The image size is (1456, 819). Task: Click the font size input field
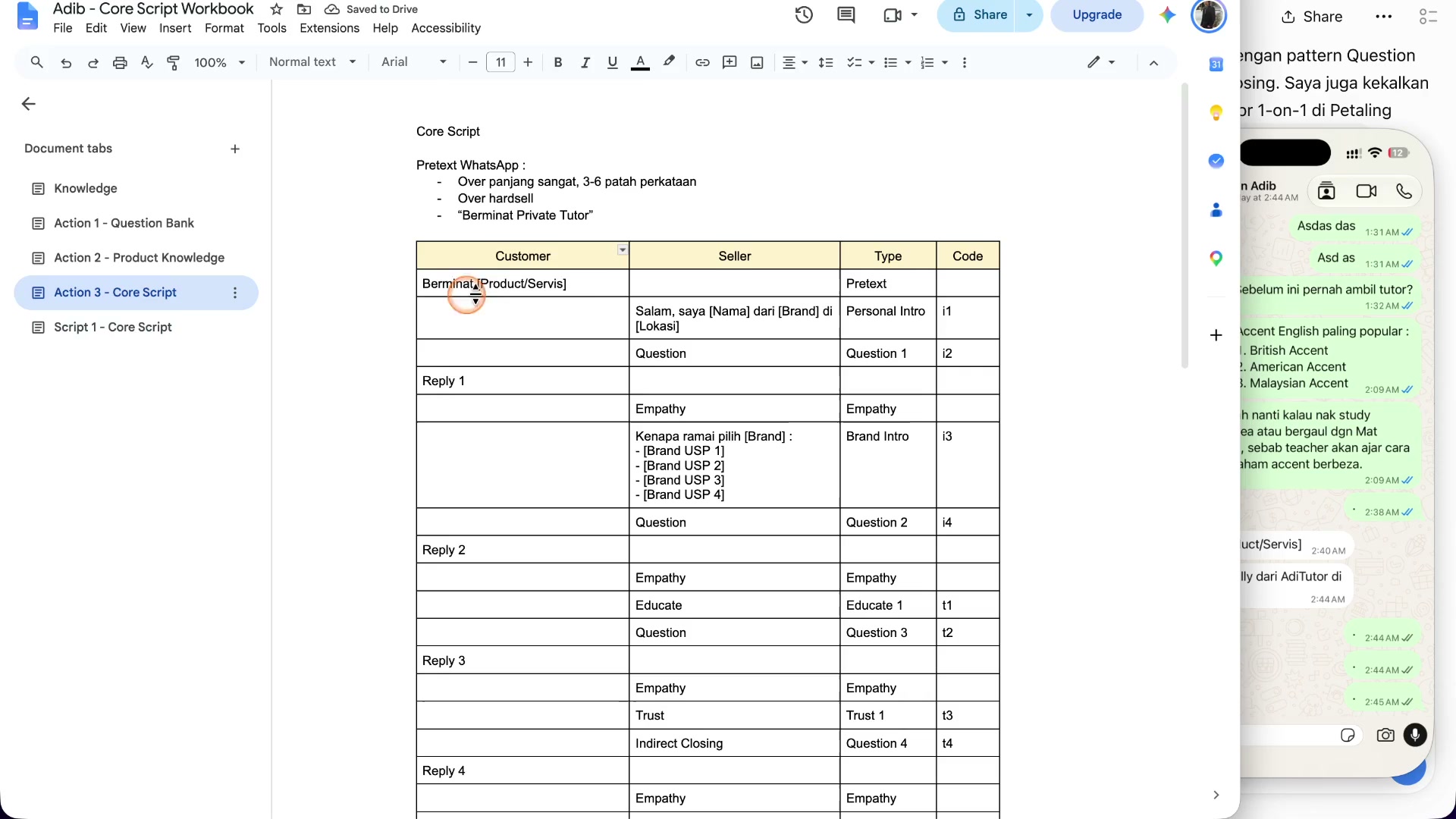click(x=500, y=62)
